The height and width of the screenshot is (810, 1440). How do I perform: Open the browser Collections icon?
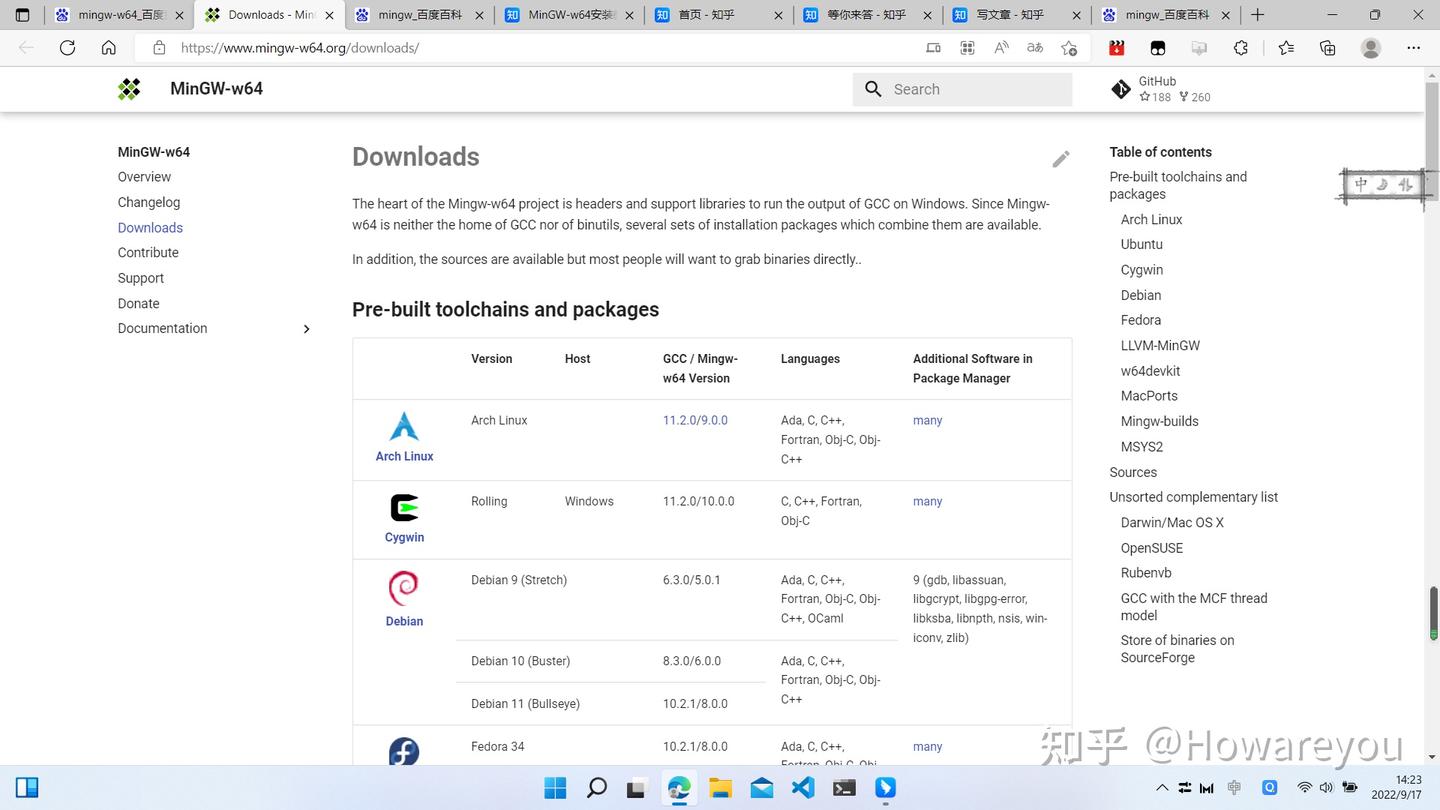click(1329, 47)
